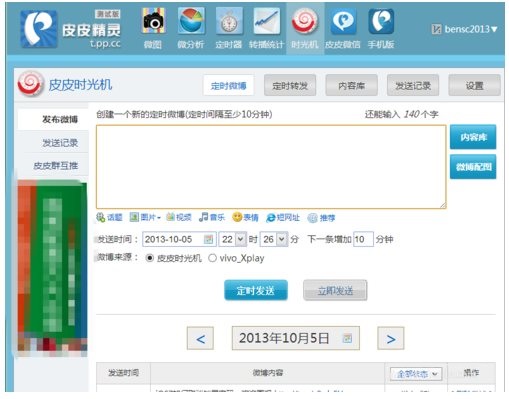Viewport: 509px width, 399px height.
Task: Click the blue 内容库 button
Action: (x=473, y=137)
